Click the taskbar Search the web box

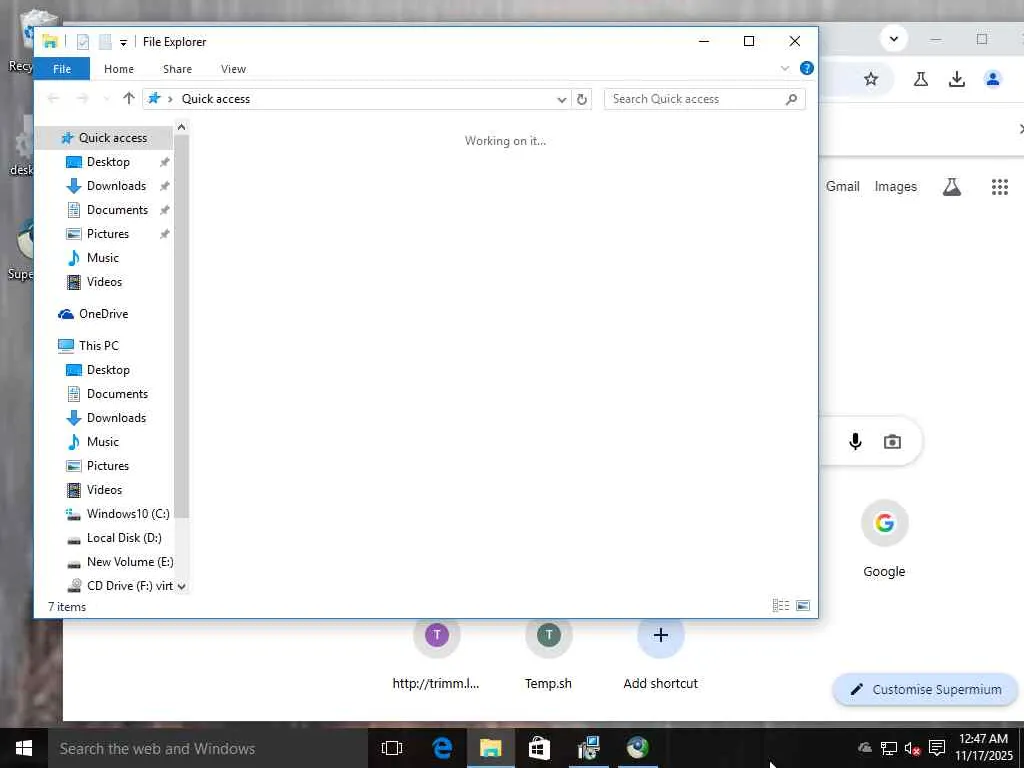pyautogui.click(x=208, y=748)
